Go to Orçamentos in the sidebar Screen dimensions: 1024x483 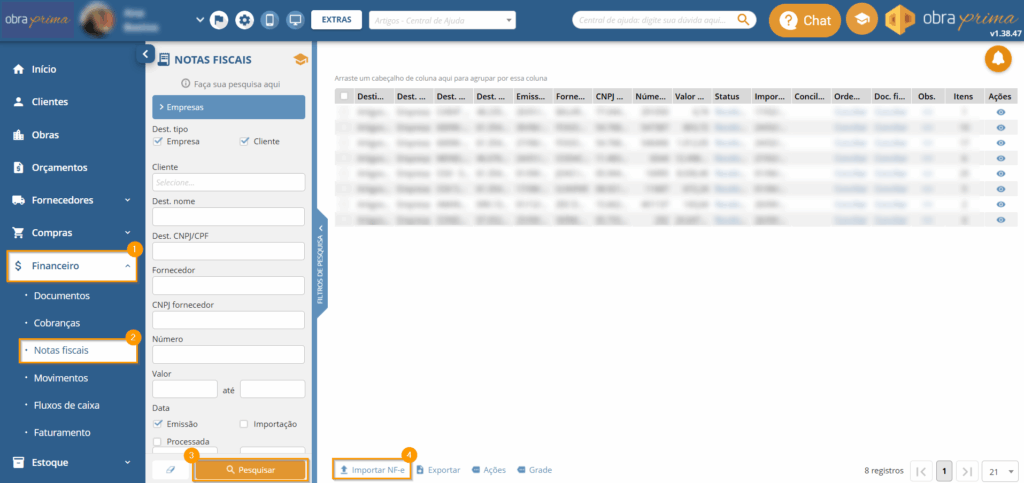coord(60,167)
